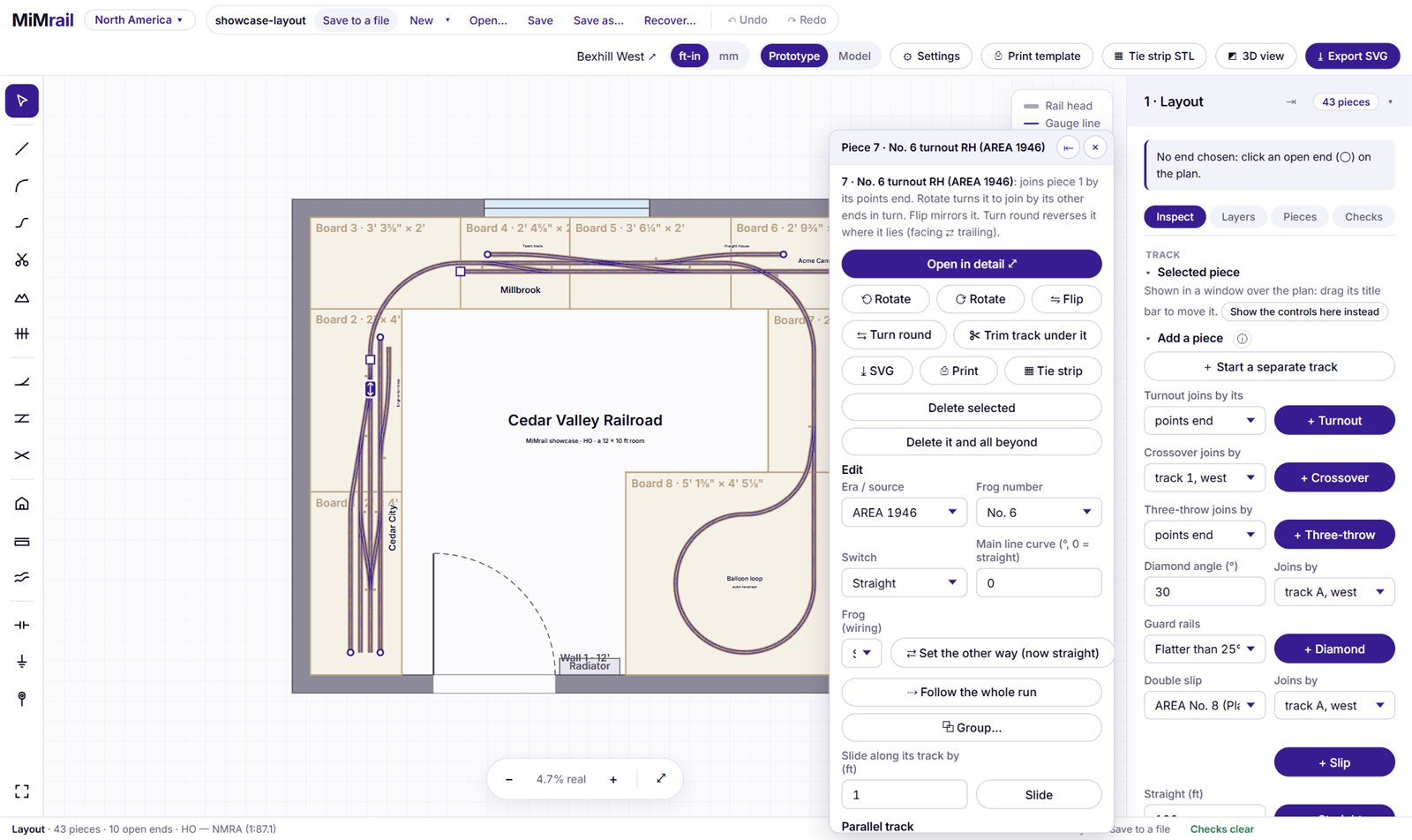Select the building house tool
The height and width of the screenshot is (840, 1412).
[x=22, y=504]
